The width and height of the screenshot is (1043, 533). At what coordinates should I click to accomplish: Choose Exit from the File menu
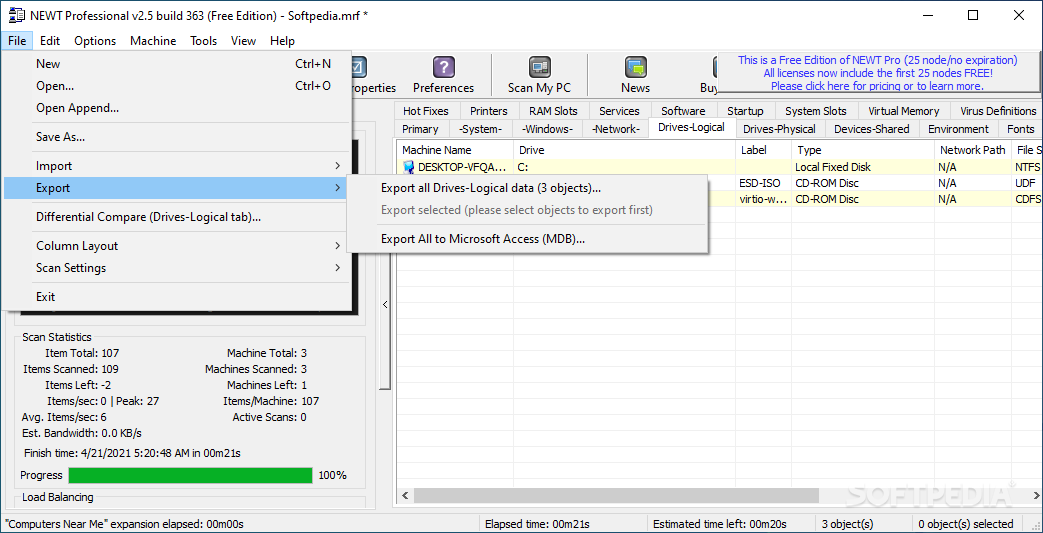(176, 297)
